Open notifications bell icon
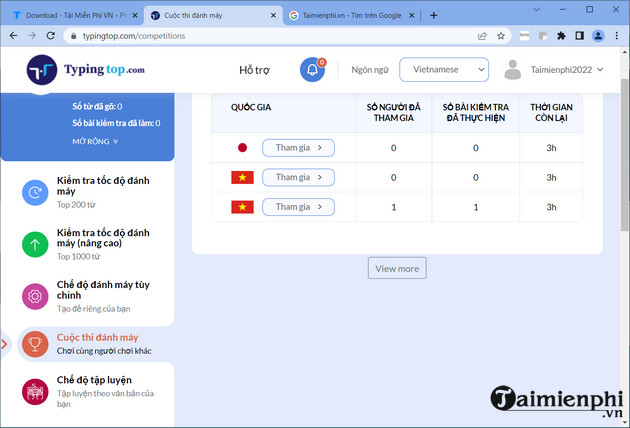This screenshot has width=630, height=428. [x=312, y=70]
